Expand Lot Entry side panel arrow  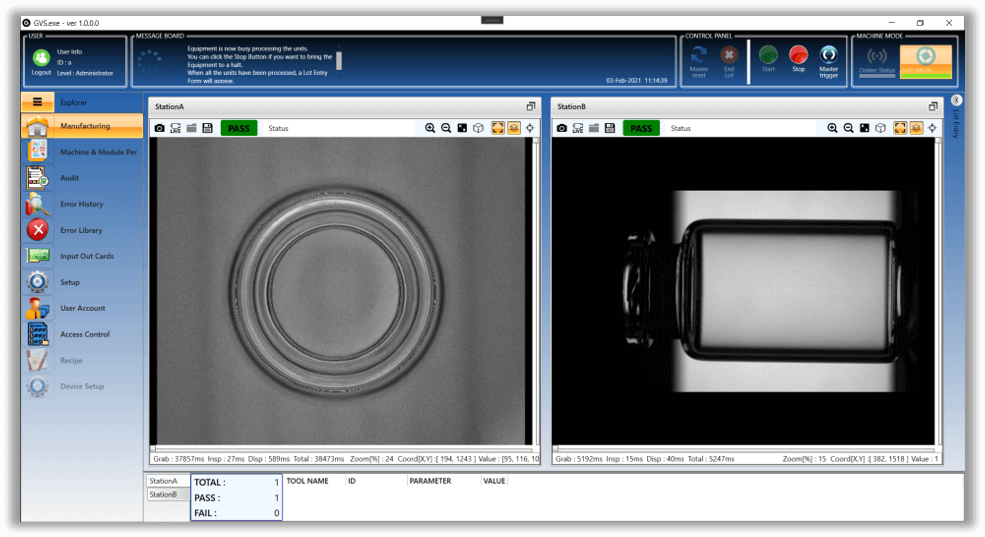[x=956, y=100]
